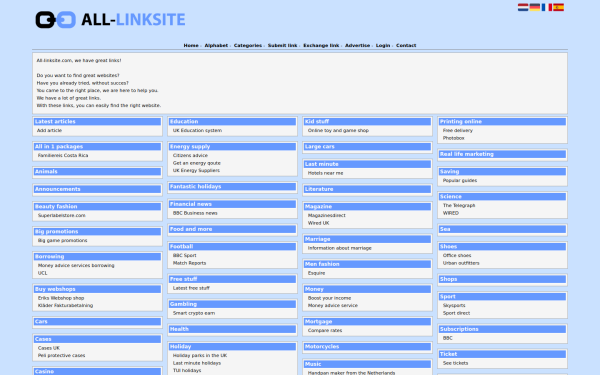This screenshot has width=600, height=375.
Task: Open the Large cars category header
Action: [x=368, y=147]
